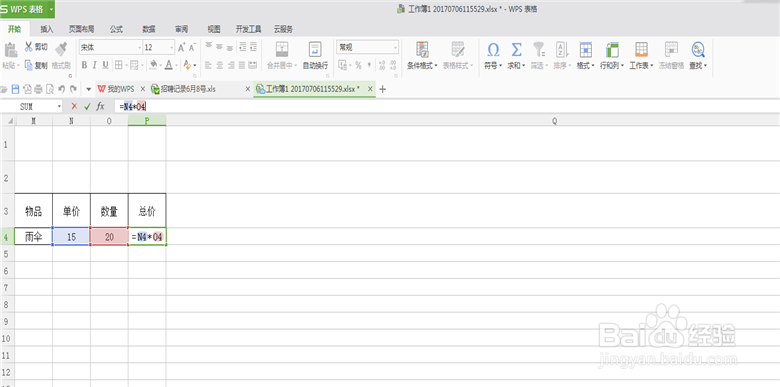Image resolution: width=780 pixels, height=387 pixels.
Task: Open the font name 宋体 dropdown
Action: tap(139, 47)
